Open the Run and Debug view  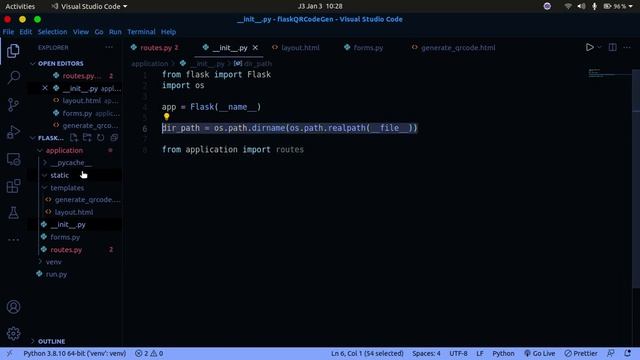[x=13, y=132]
